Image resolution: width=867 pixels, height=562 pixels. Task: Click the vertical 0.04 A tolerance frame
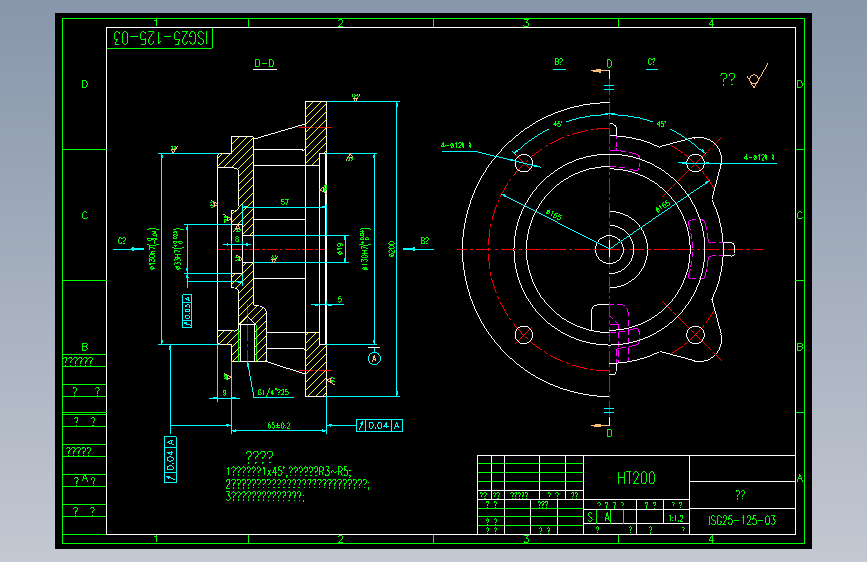[x=170, y=459]
